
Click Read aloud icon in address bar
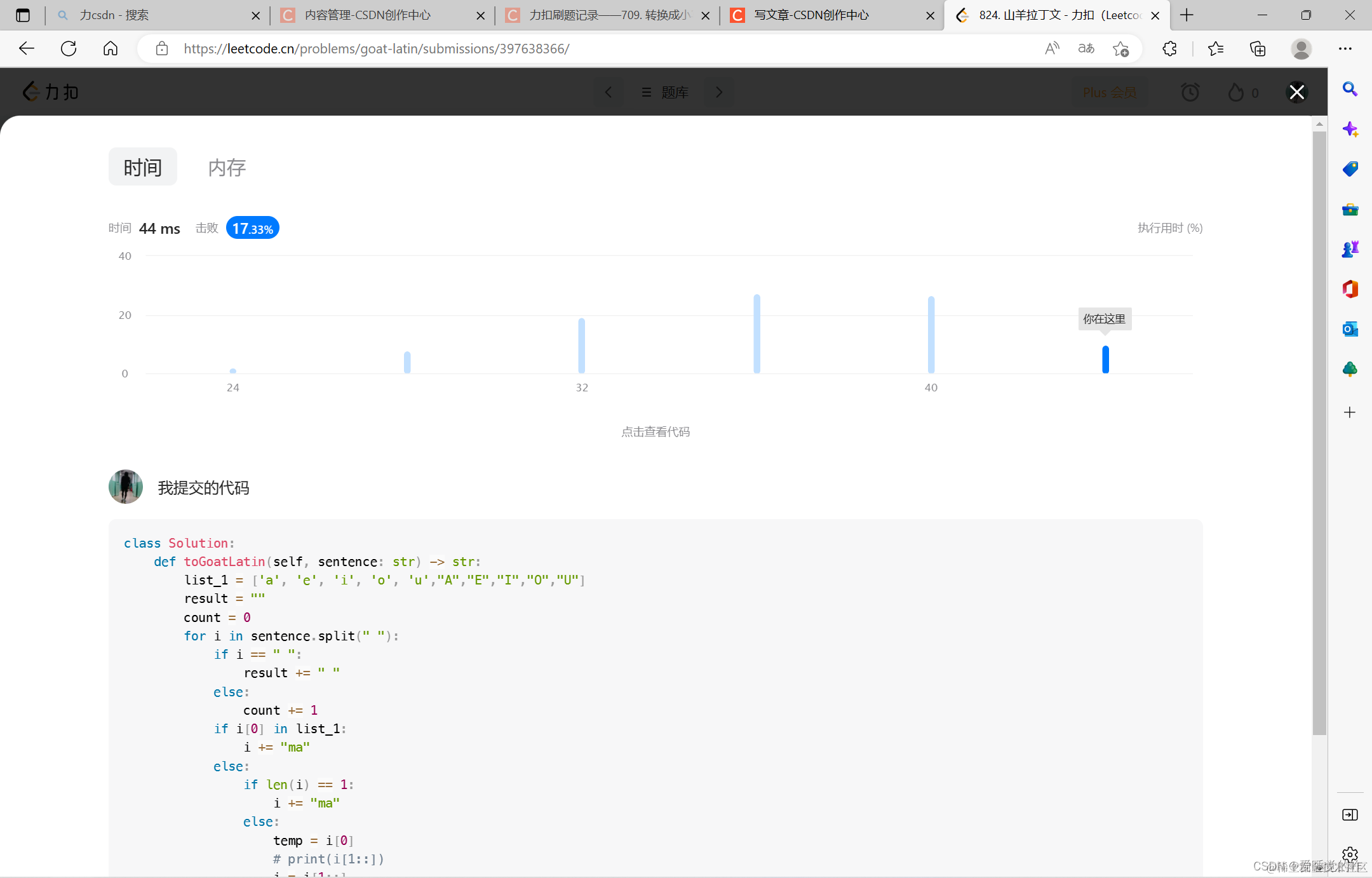1052,49
